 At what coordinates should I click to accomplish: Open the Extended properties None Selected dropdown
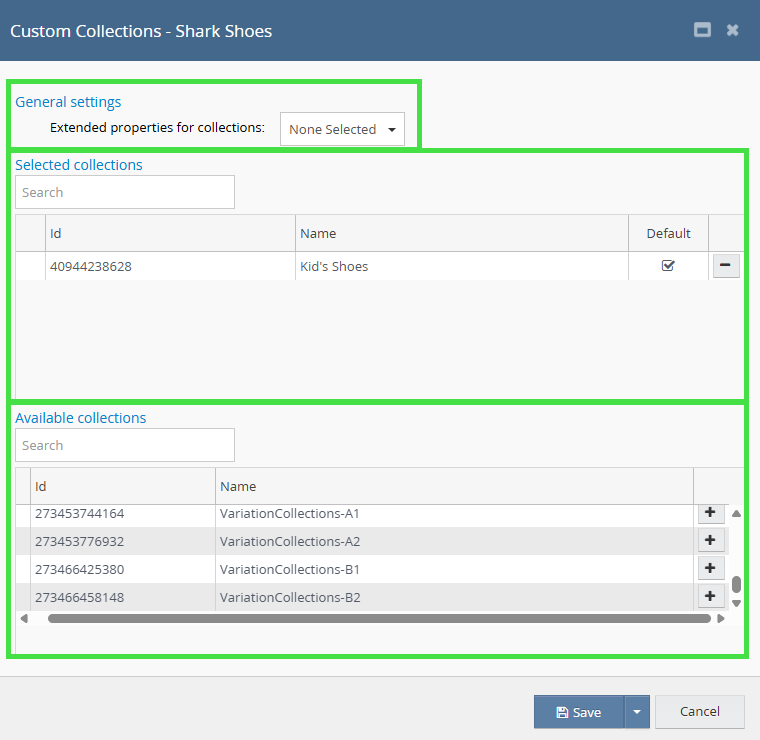pos(342,129)
